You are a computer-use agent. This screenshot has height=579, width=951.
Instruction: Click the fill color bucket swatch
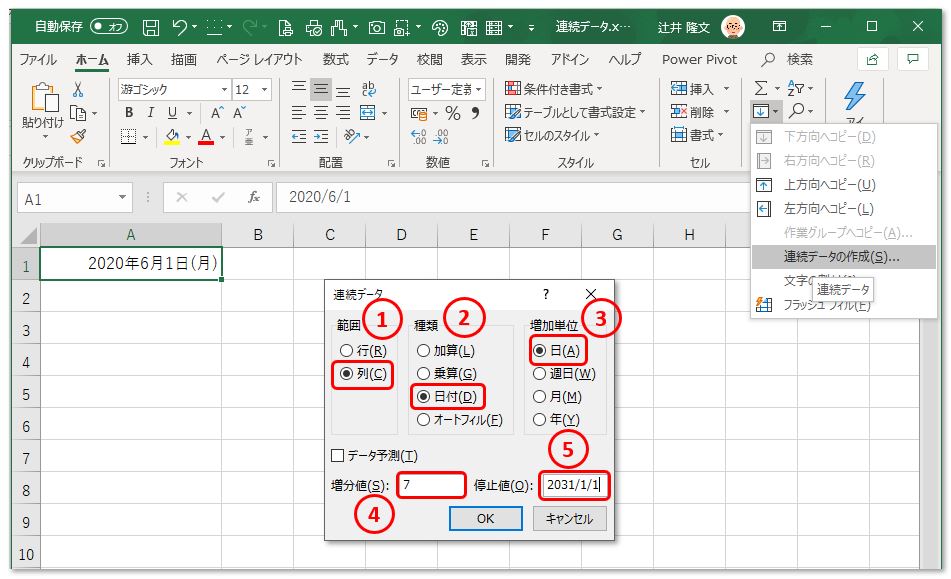click(x=172, y=137)
